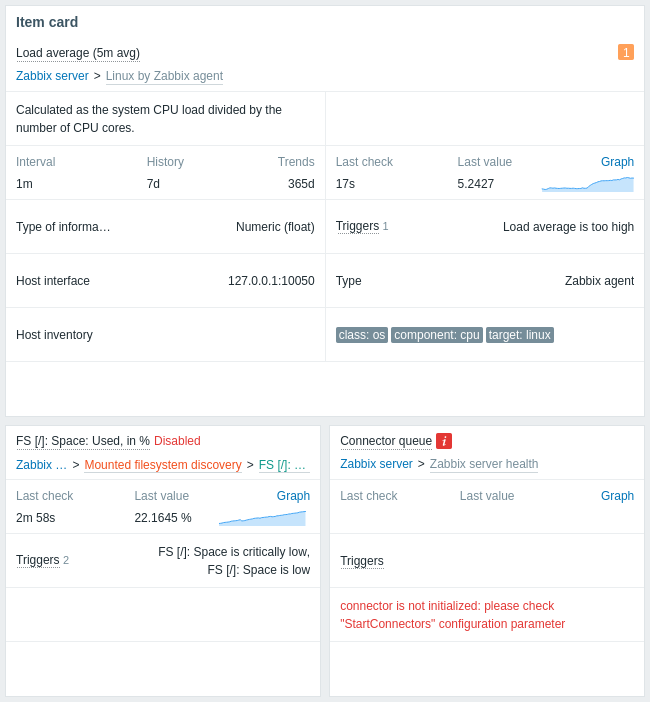Open the FS Space Used item name

[x=83, y=441]
